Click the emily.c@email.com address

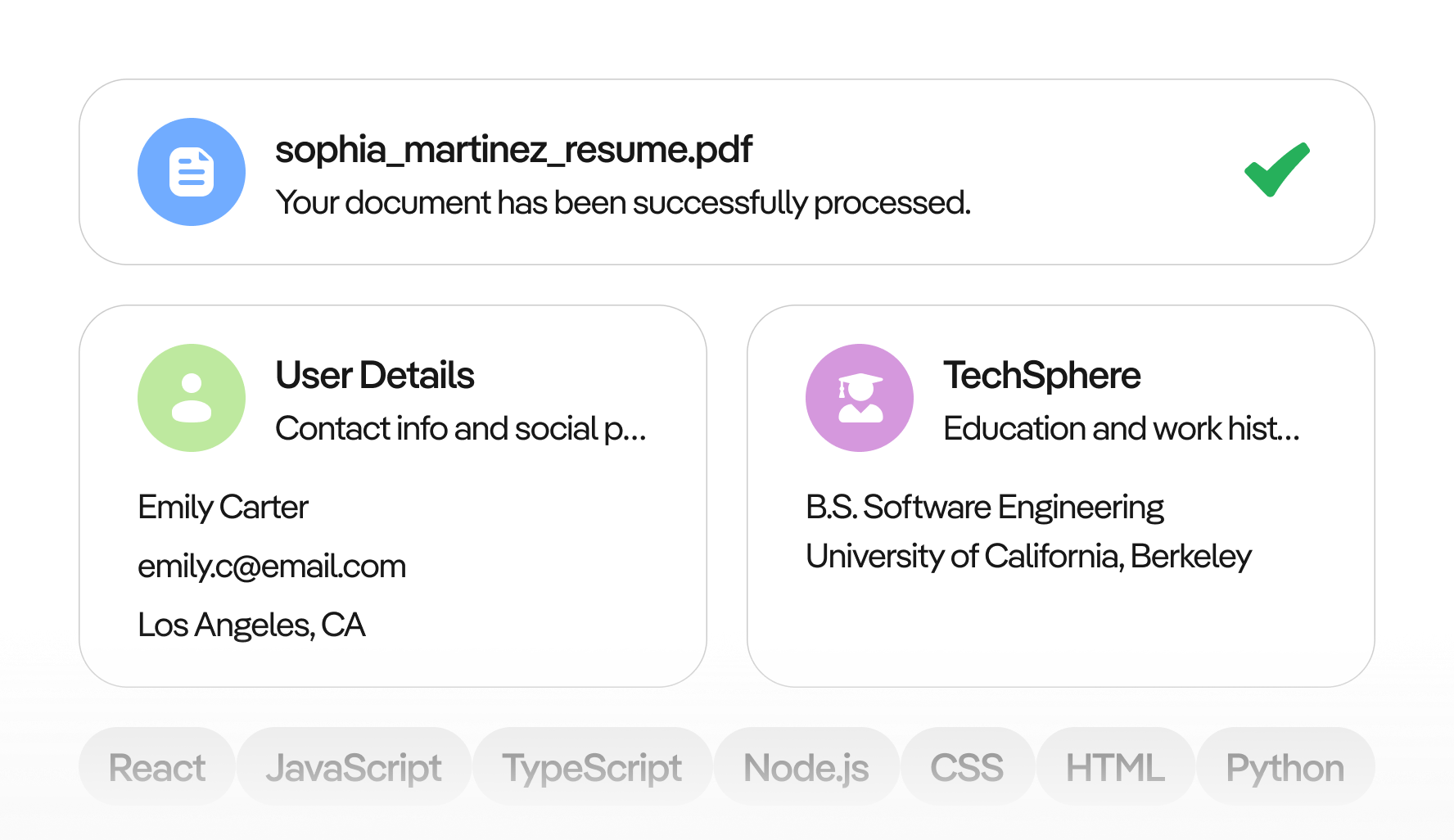point(272,567)
